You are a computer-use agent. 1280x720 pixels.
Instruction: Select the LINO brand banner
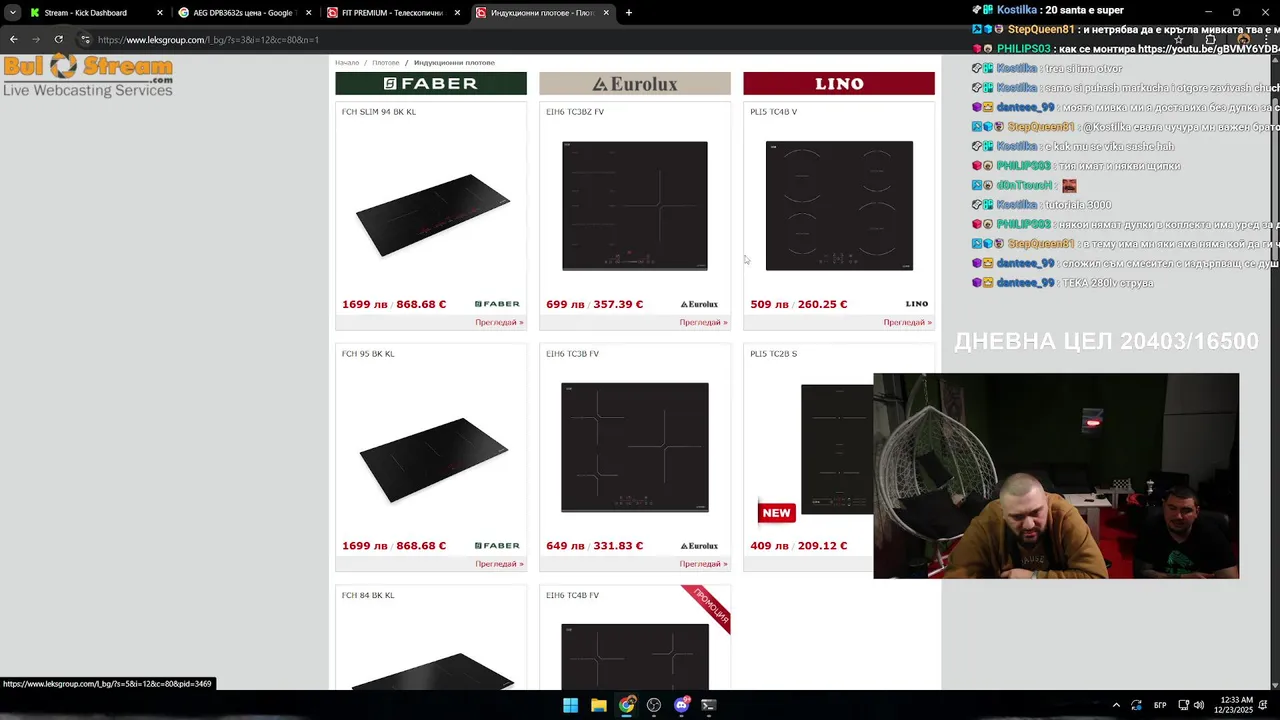coord(839,84)
